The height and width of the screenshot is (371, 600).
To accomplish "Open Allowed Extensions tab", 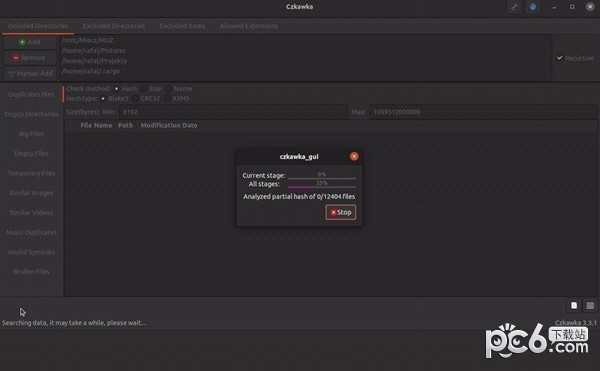I will [x=249, y=26].
